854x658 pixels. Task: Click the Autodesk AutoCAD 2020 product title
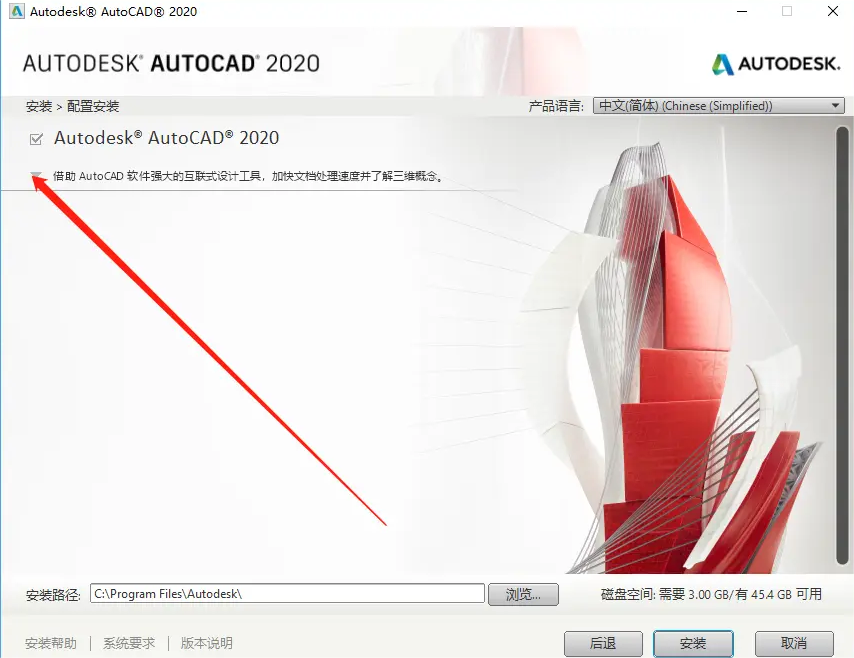click(166, 138)
